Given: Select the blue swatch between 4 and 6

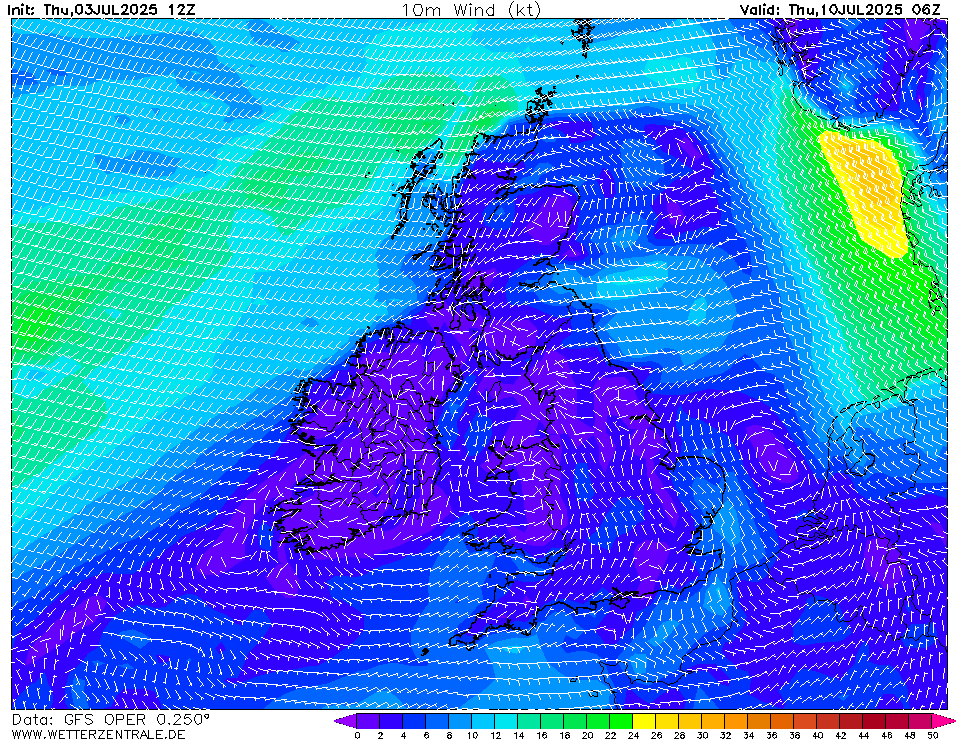Looking at the screenshot, I should tap(414, 721).
